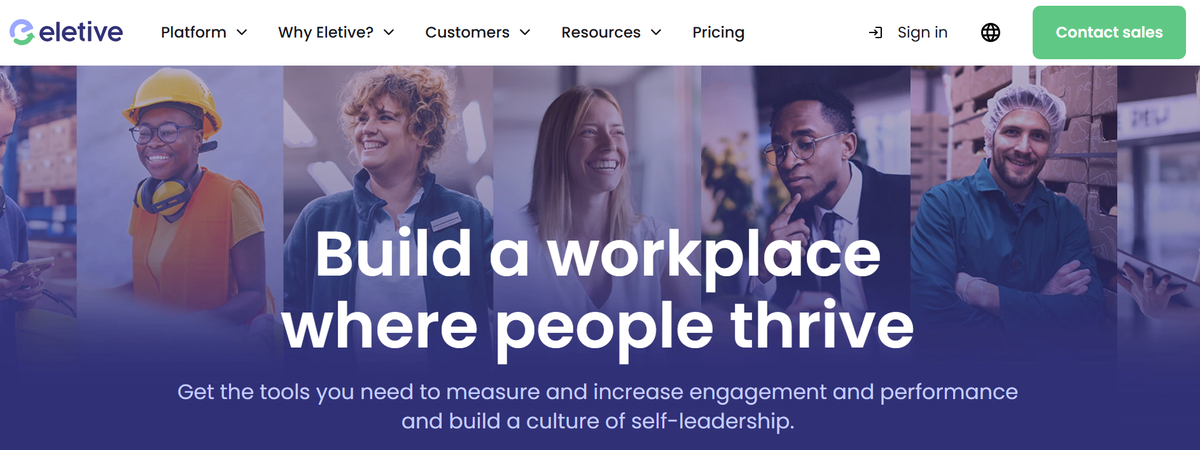Click the Sign in text link

[x=922, y=32]
